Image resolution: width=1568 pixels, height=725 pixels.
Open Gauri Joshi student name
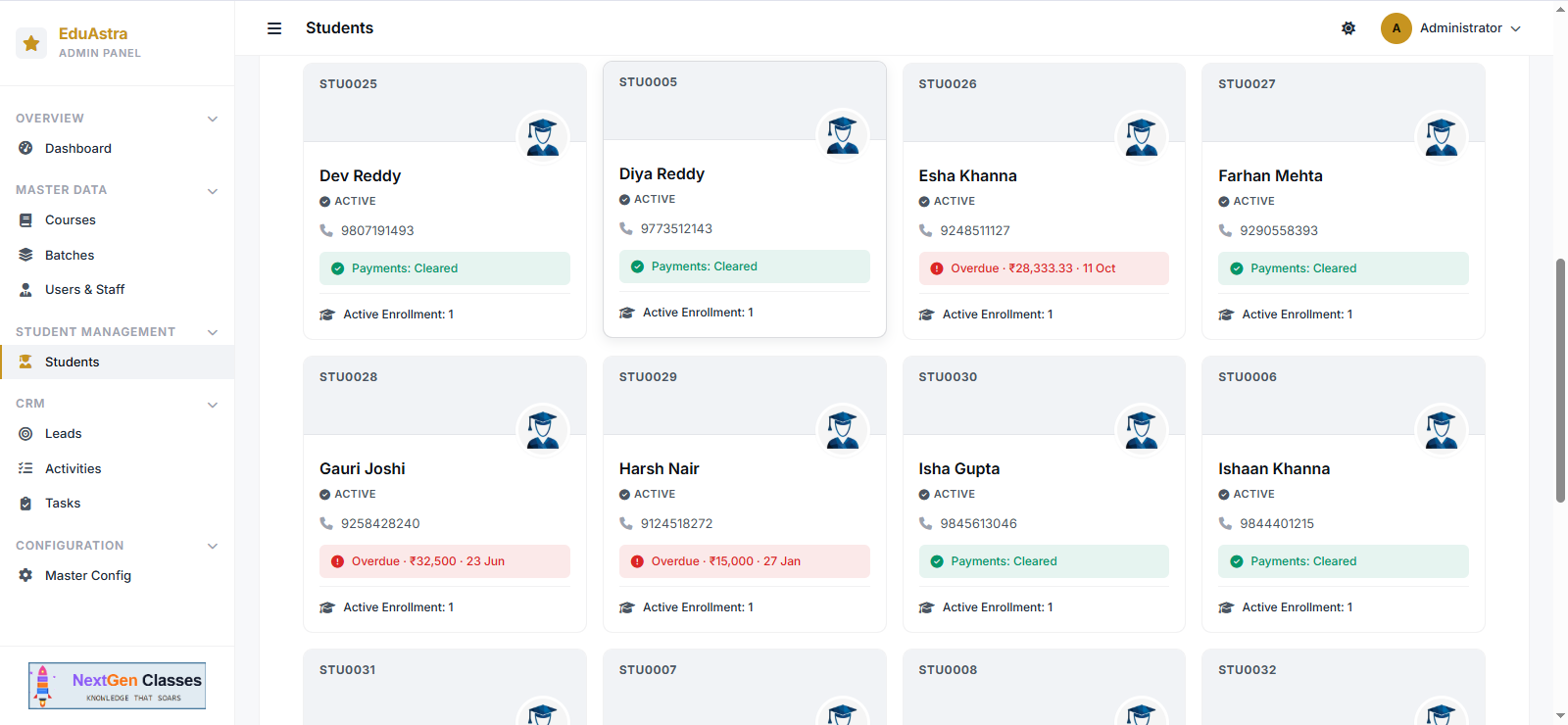362,469
